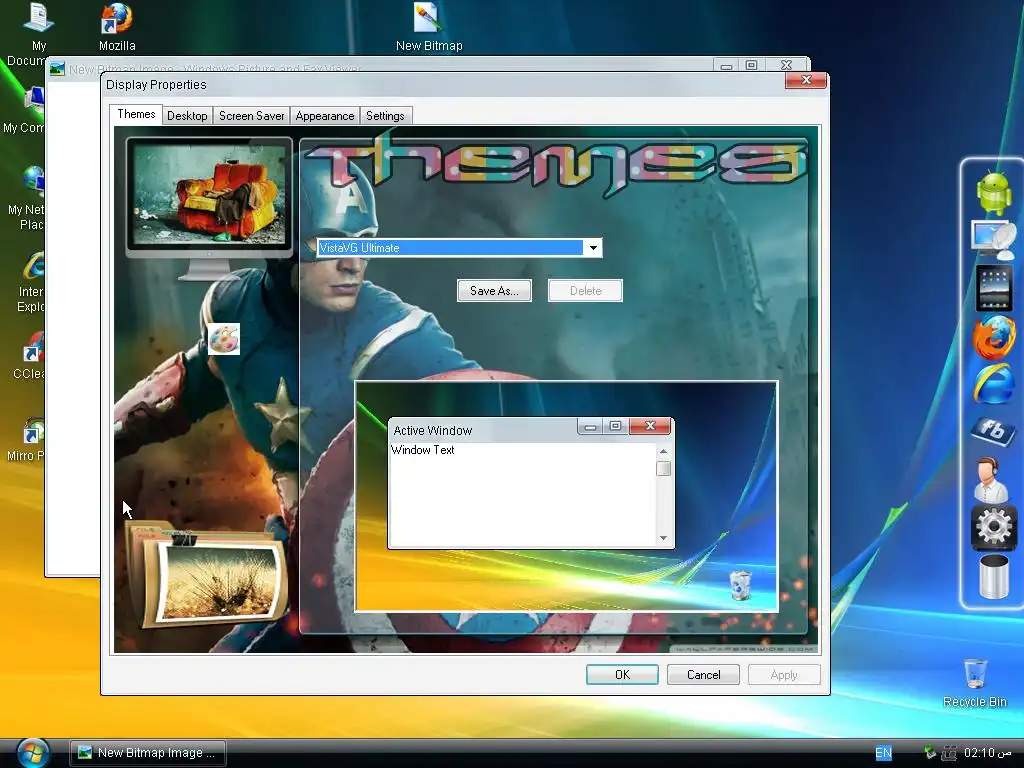Select the Internet Explorer desktop shortcut
The image size is (1024, 768).
31,282
